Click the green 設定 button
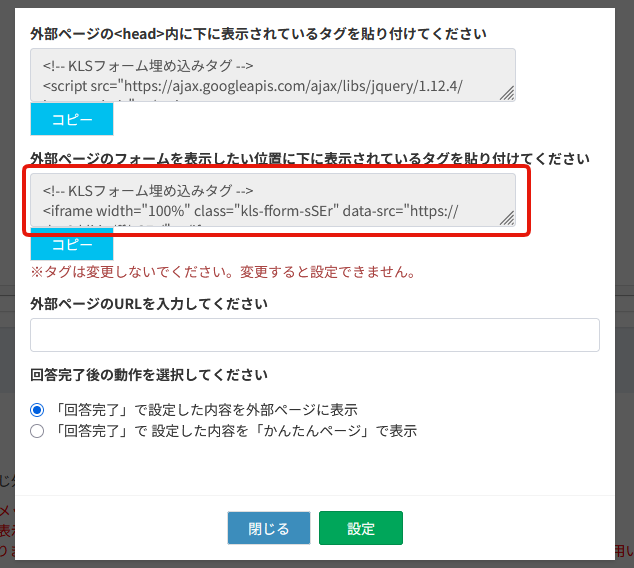The height and width of the screenshot is (568, 634). 361,528
